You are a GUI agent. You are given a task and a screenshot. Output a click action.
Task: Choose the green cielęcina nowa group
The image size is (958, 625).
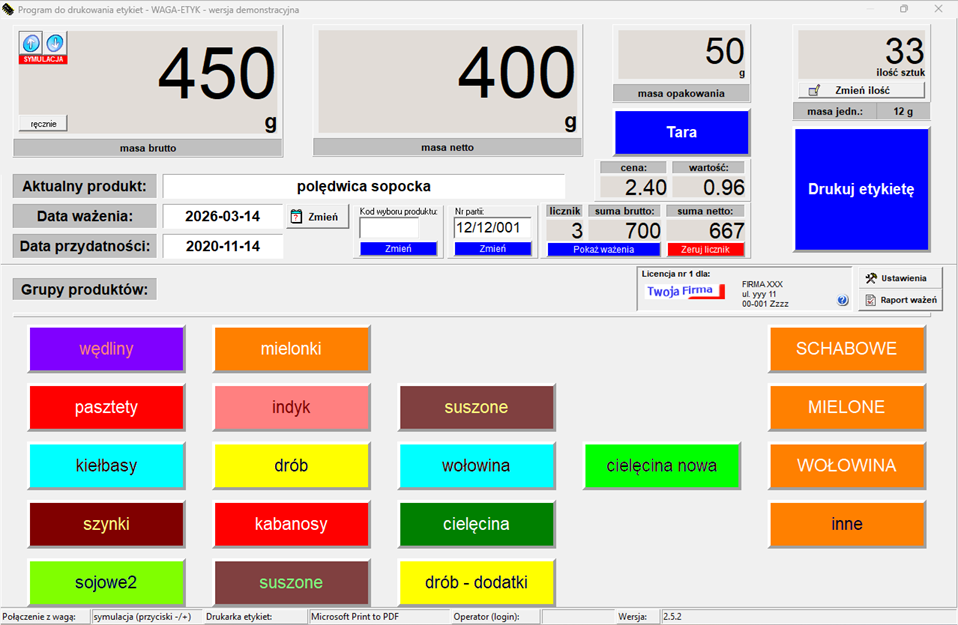pos(661,466)
